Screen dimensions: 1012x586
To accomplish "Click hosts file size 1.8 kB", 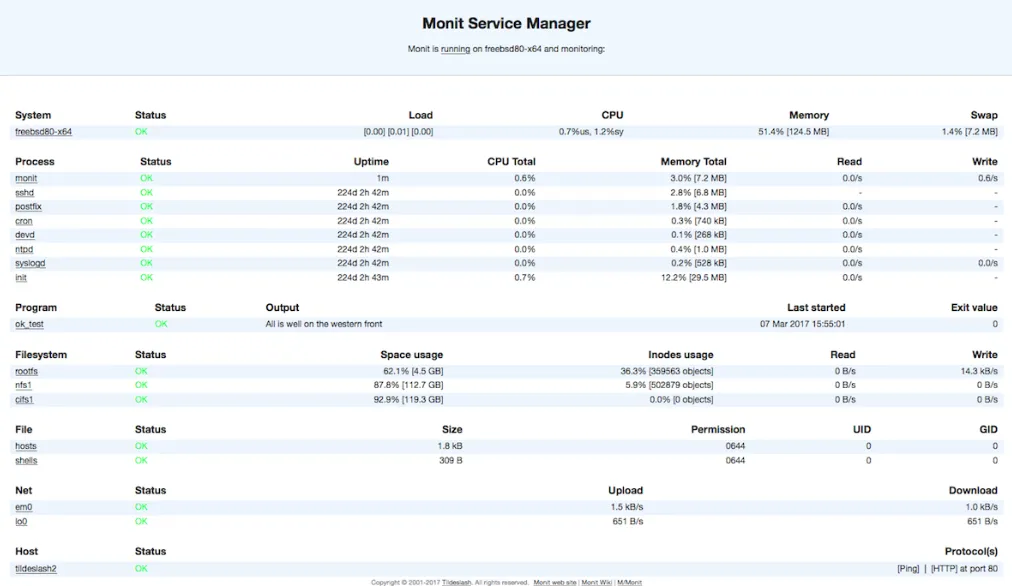I will click(x=450, y=446).
